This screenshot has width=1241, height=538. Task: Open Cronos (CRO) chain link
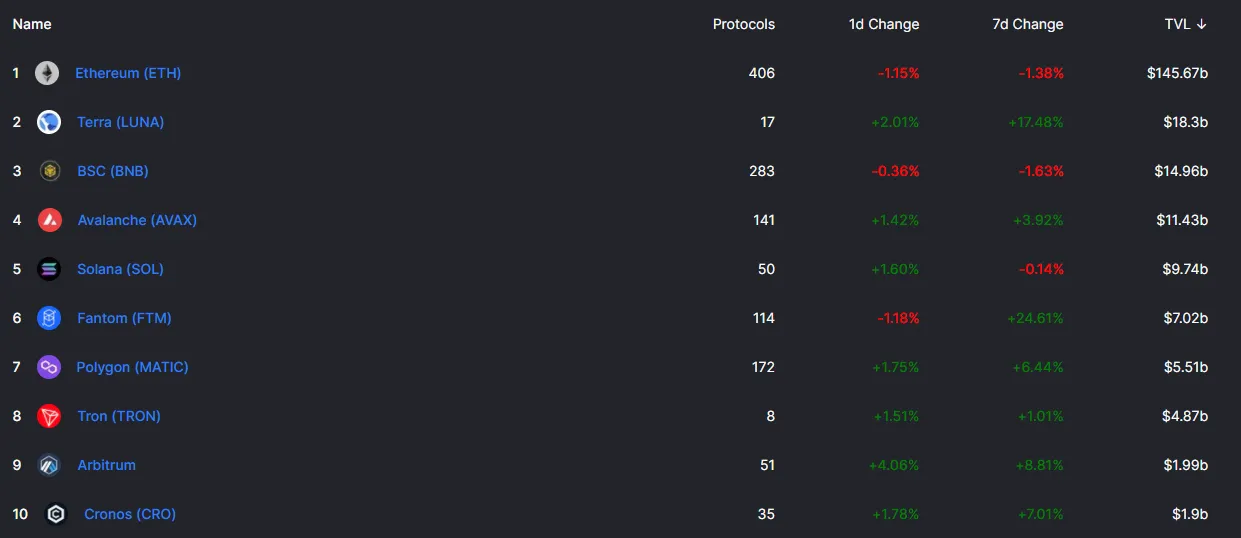(130, 514)
